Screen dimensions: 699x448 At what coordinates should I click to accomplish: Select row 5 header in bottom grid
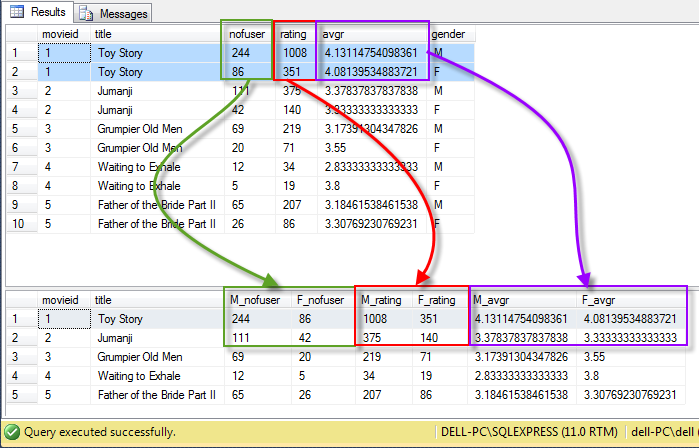17,395
